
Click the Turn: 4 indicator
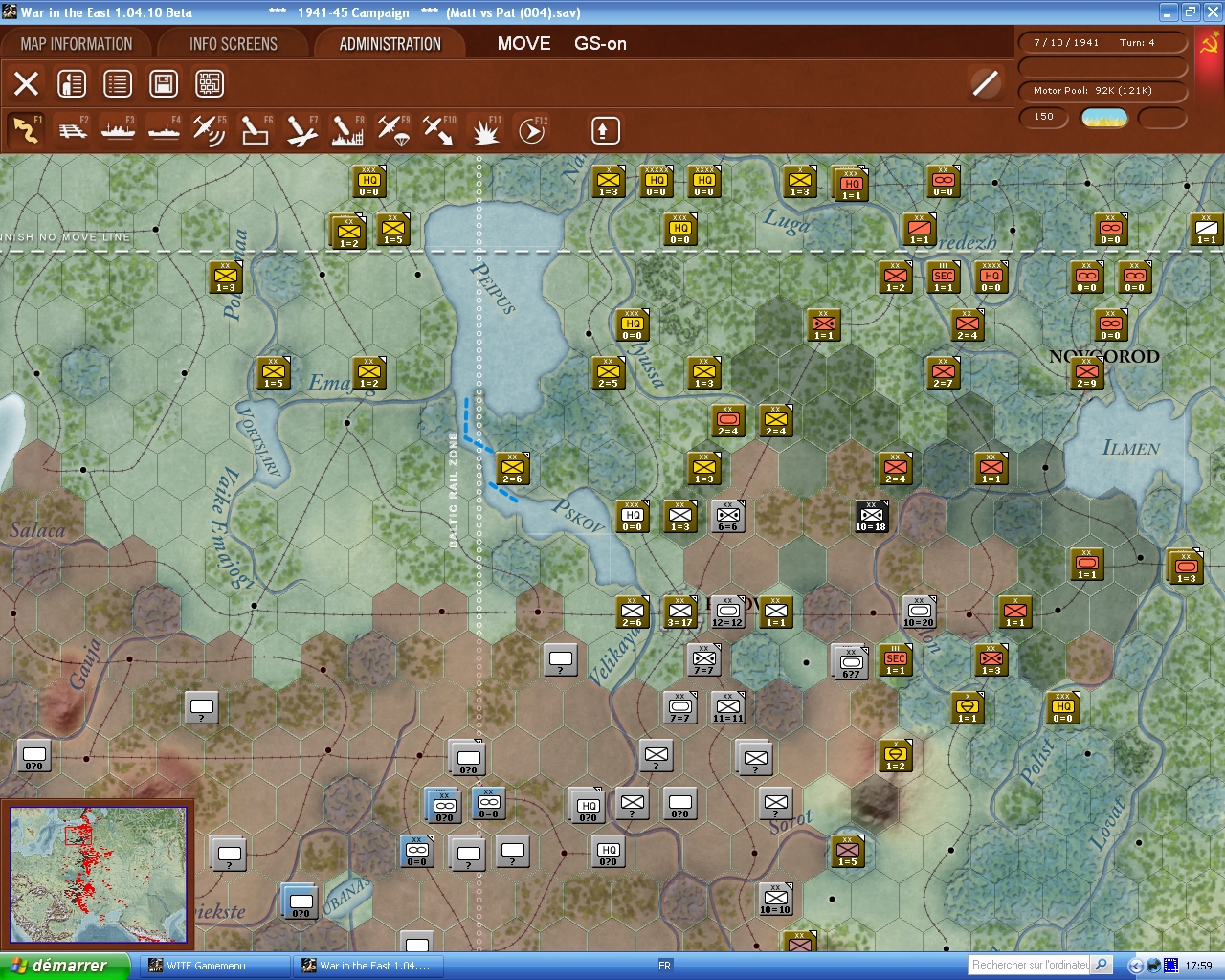coord(1137,42)
